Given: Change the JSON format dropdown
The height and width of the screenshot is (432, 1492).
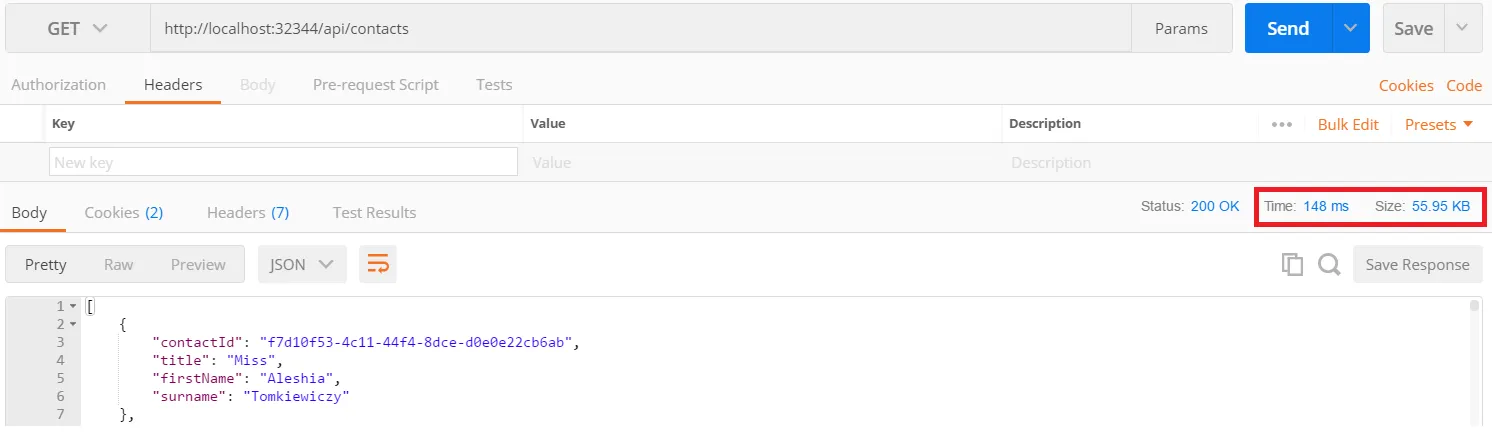Looking at the screenshot, I should [302, 264].
